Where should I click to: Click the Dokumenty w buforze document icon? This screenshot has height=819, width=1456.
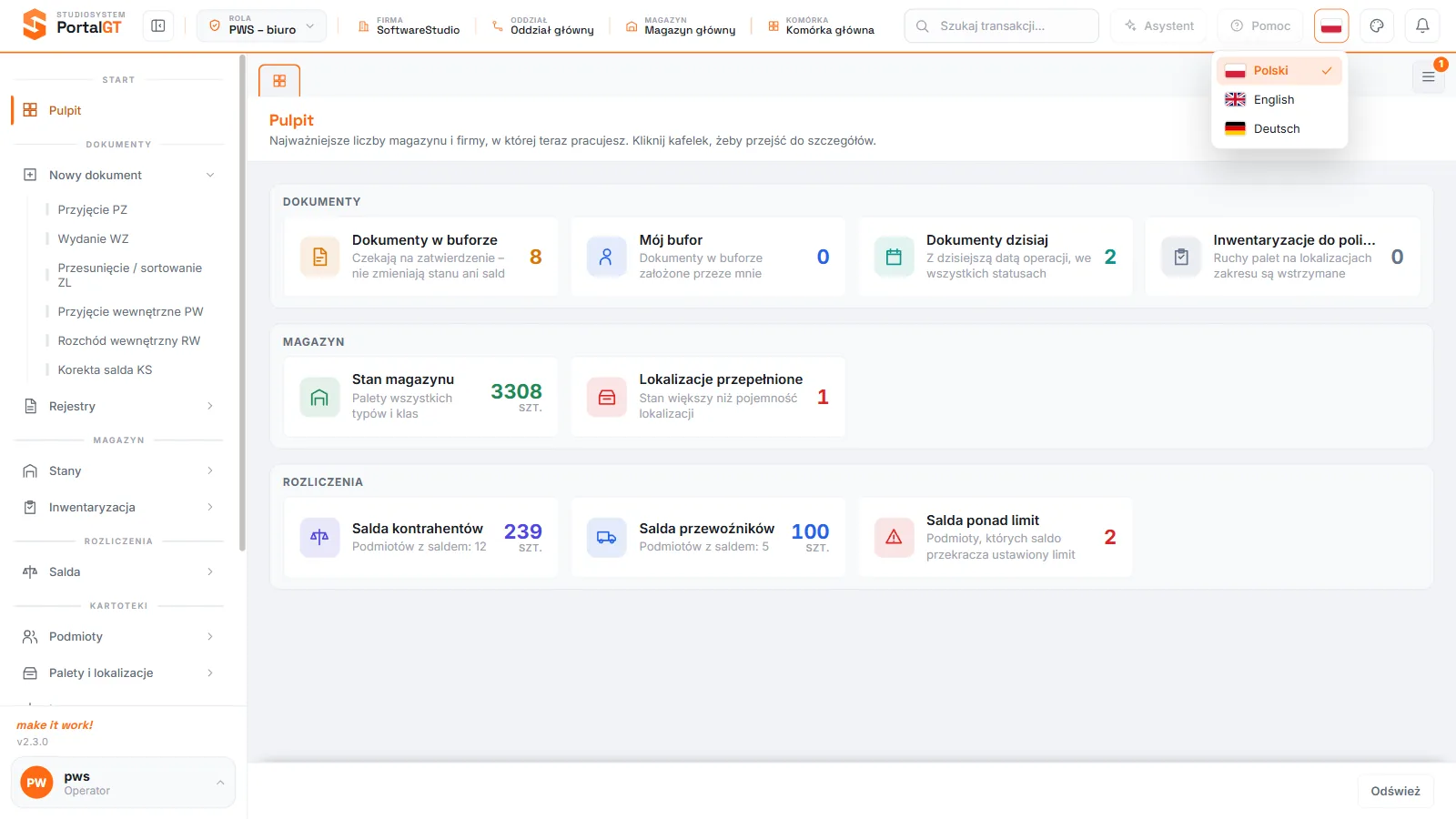[x=320, y=258]
